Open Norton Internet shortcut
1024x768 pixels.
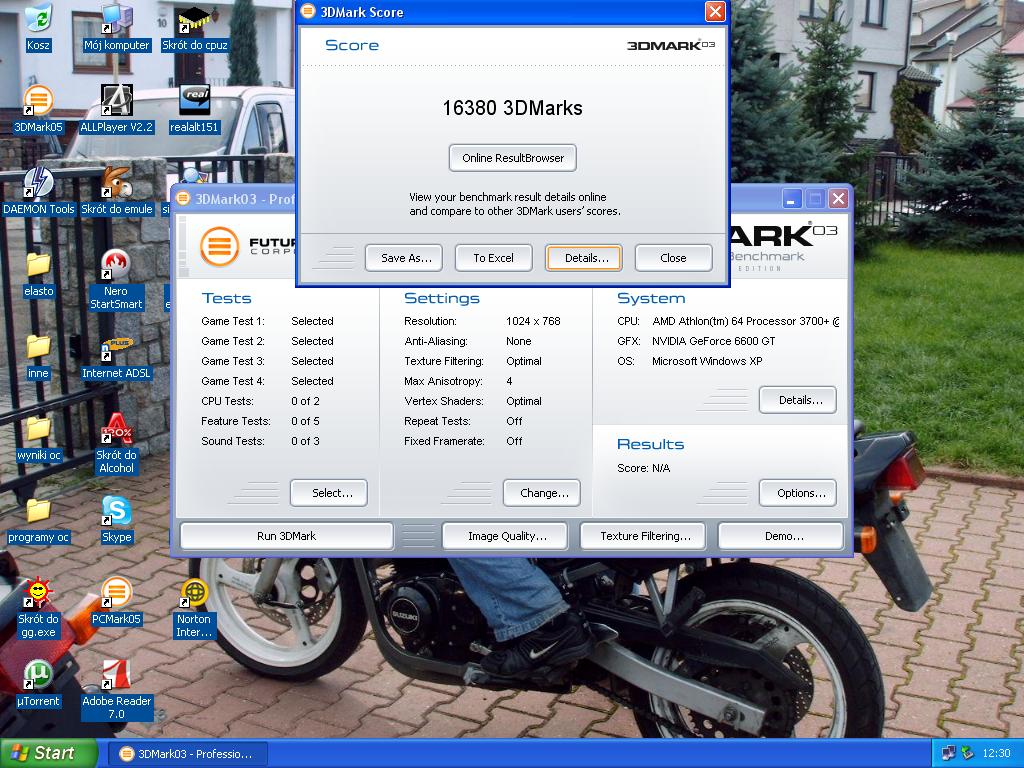(194, 608)
